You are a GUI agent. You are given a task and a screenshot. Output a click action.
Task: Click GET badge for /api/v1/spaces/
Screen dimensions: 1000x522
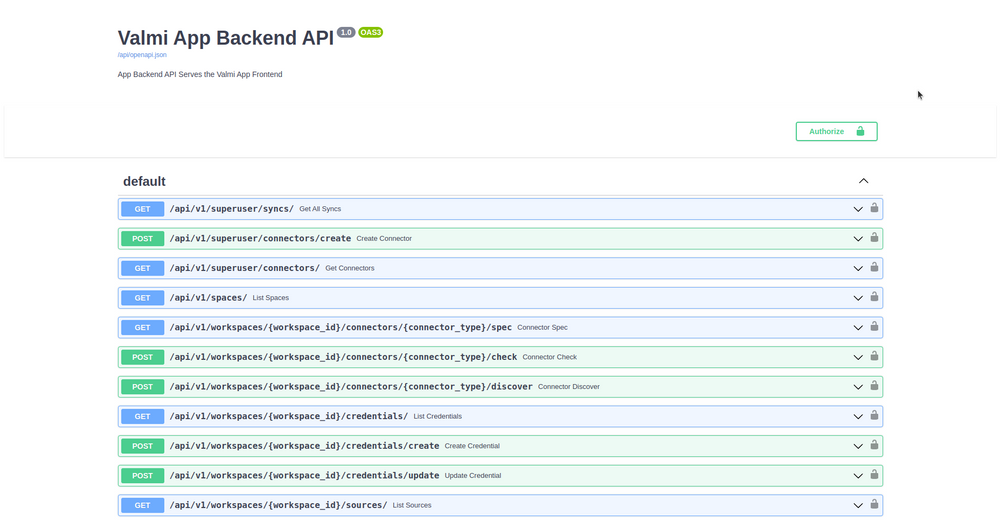pos(142,298)
